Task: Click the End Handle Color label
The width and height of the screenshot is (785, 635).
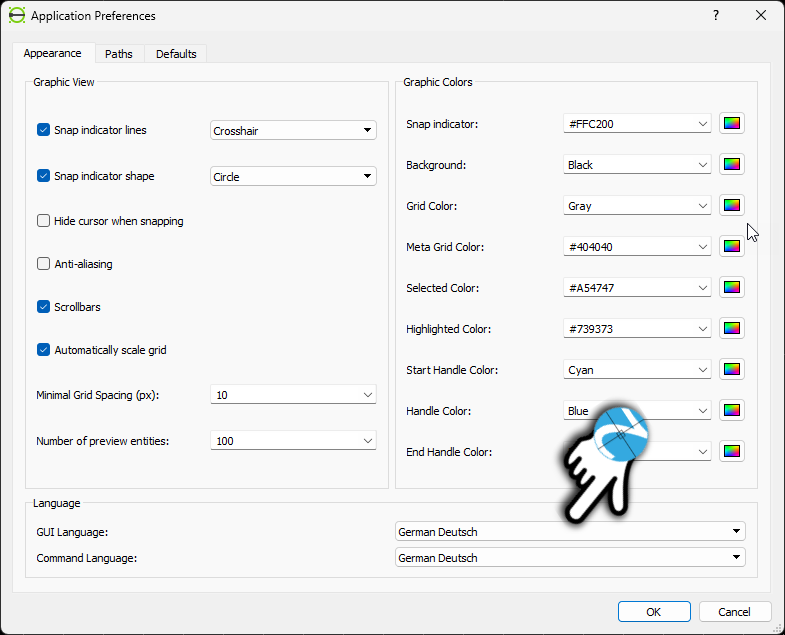Action: 449,452
